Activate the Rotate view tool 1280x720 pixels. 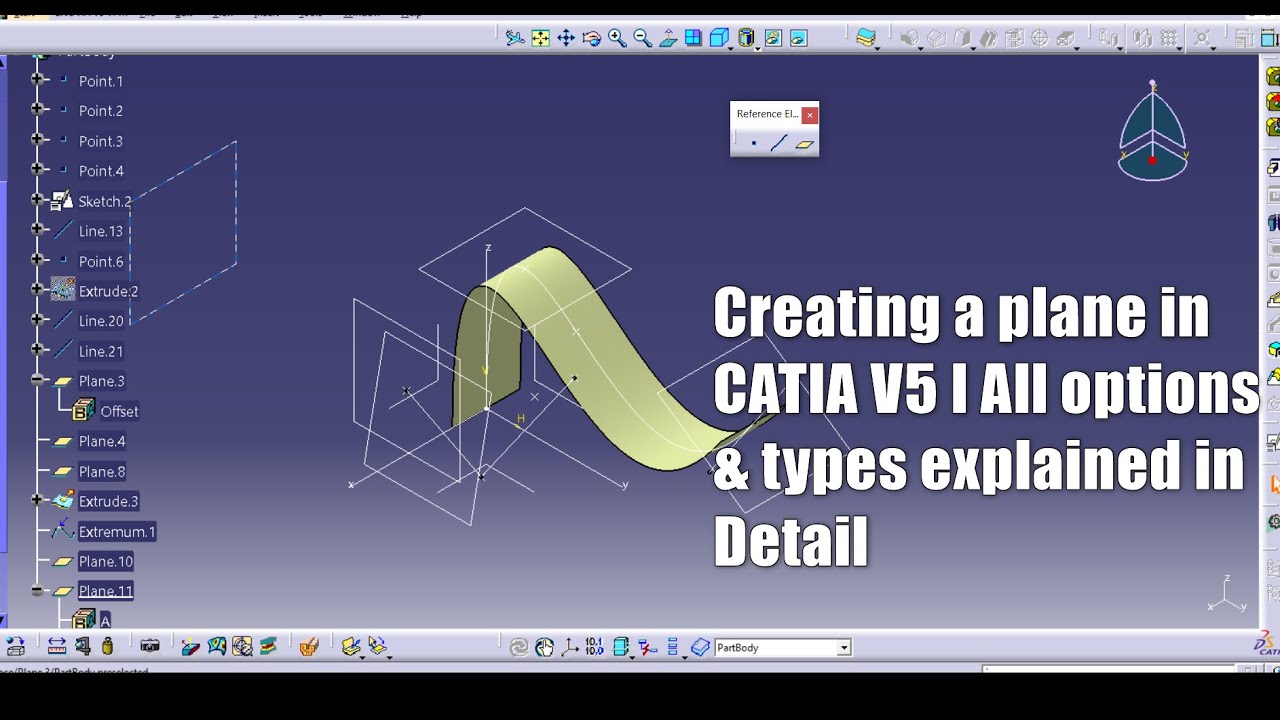591,38
